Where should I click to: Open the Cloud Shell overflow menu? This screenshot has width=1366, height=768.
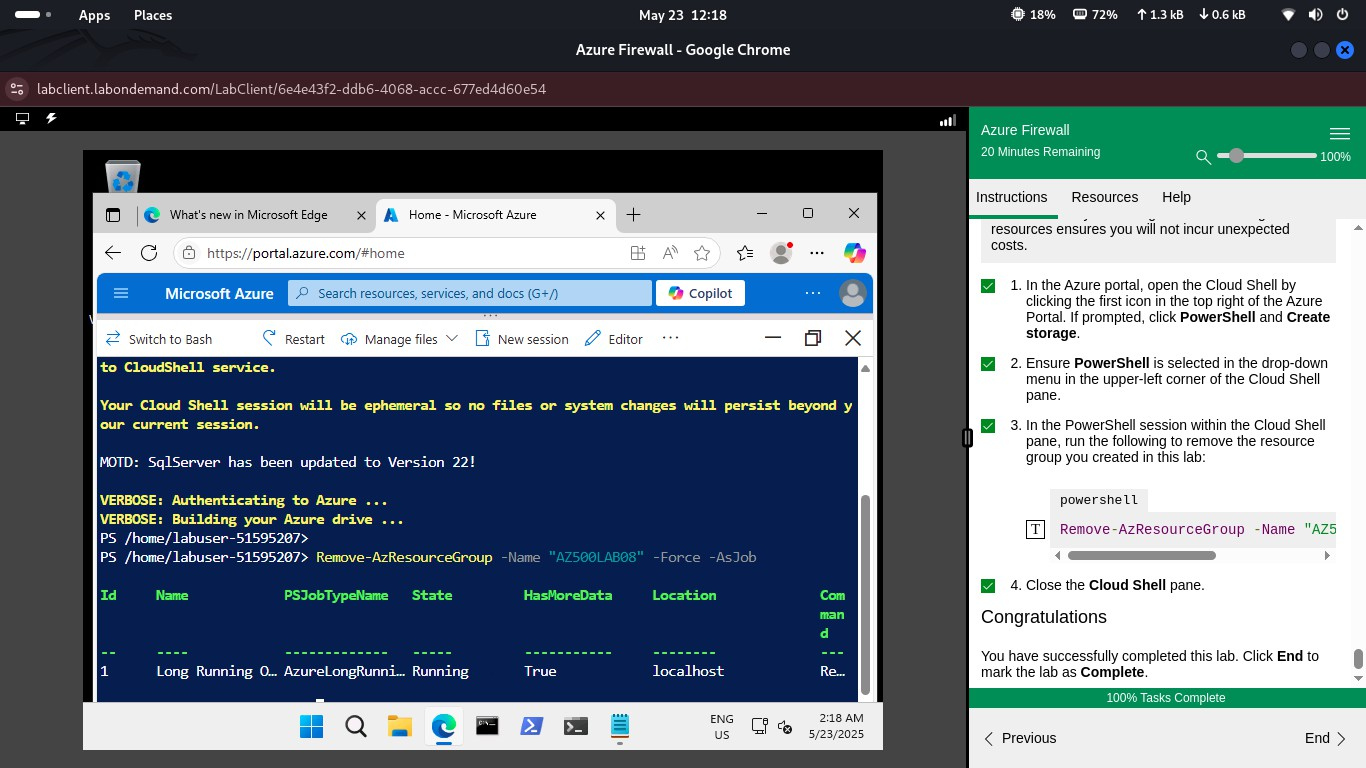click(x=670, y=338)
